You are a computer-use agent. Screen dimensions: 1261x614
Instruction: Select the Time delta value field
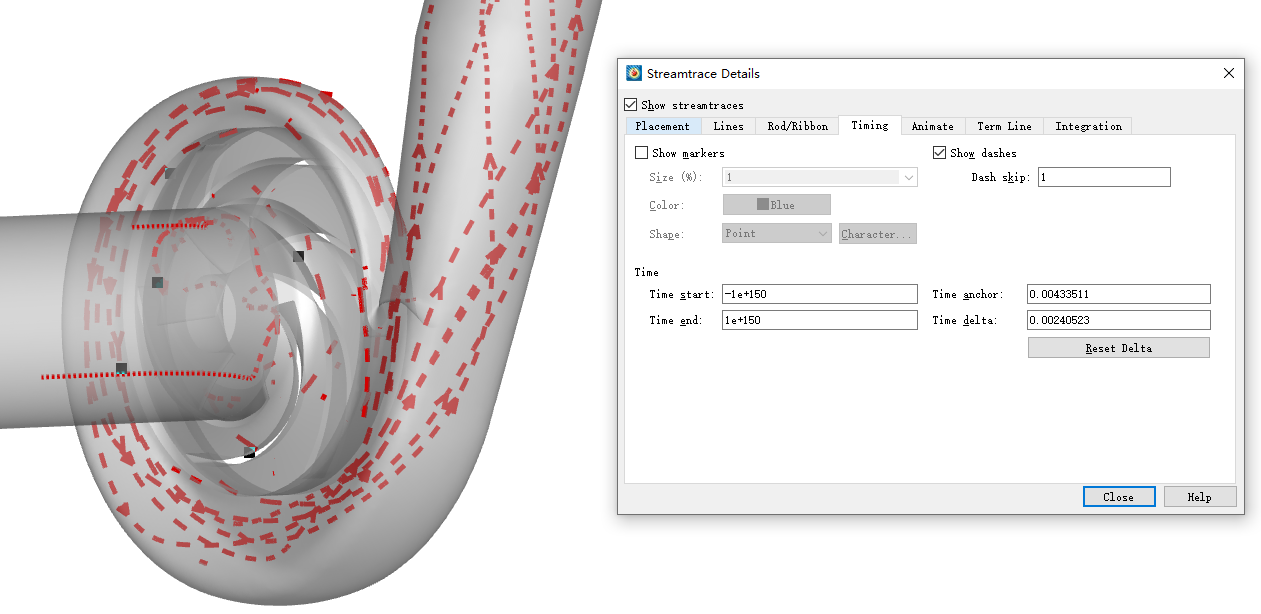tap(1118, 320)
